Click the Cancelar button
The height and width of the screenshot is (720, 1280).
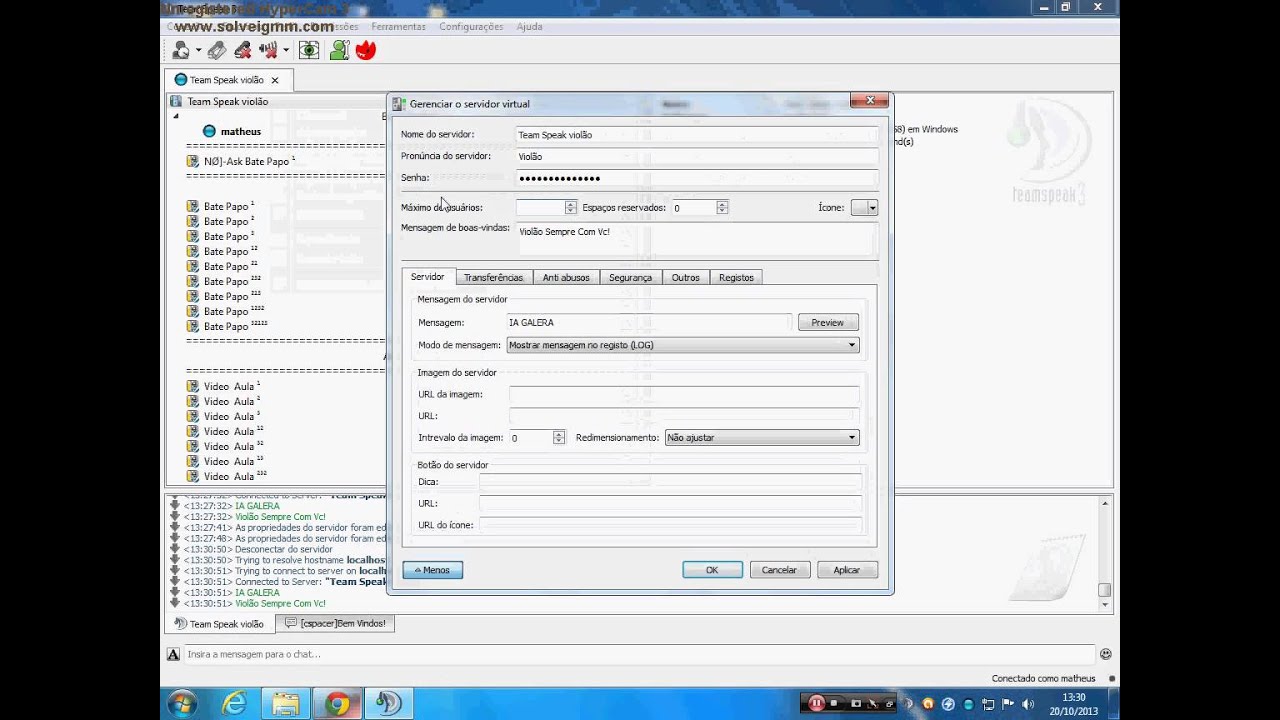point(779,570)
